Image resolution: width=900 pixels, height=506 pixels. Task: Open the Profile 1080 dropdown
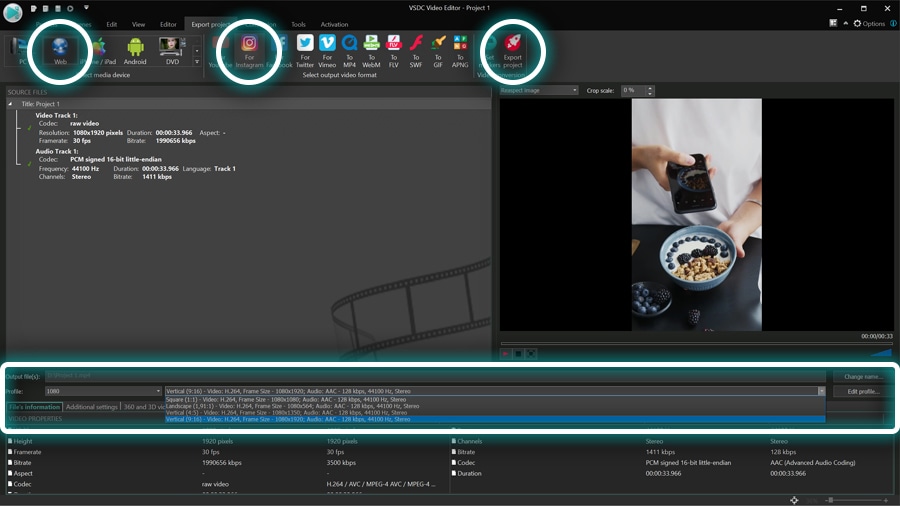point(103,391)
